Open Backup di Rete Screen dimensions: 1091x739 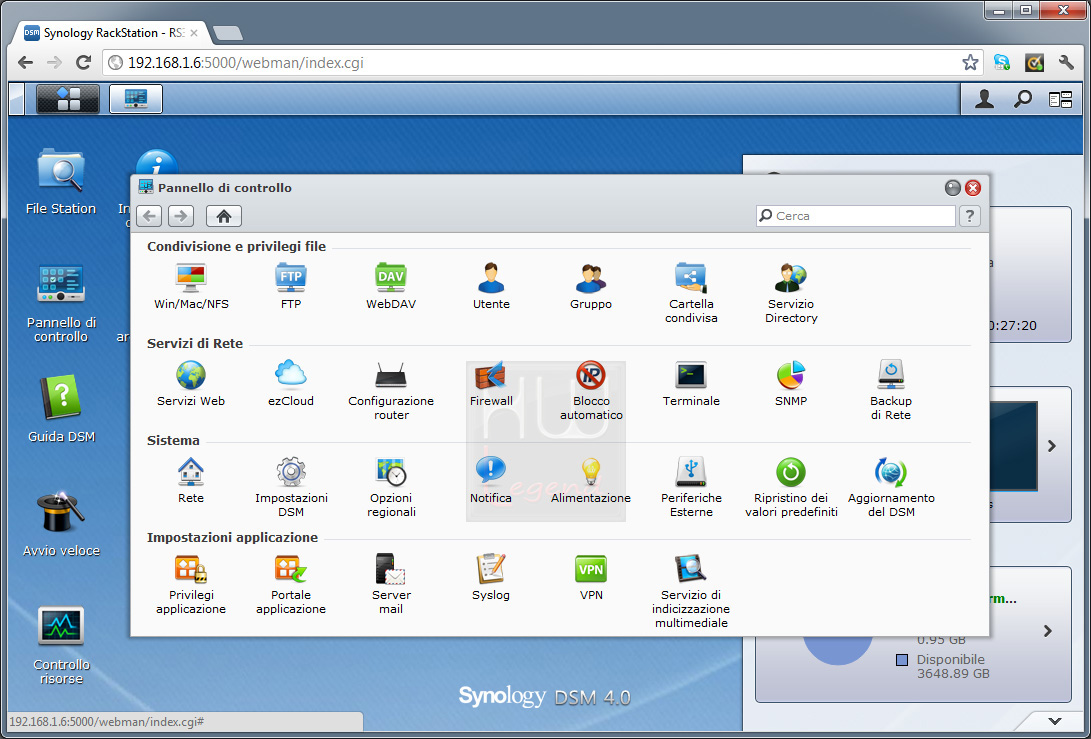pyautogui.click(x=891, y=390)
